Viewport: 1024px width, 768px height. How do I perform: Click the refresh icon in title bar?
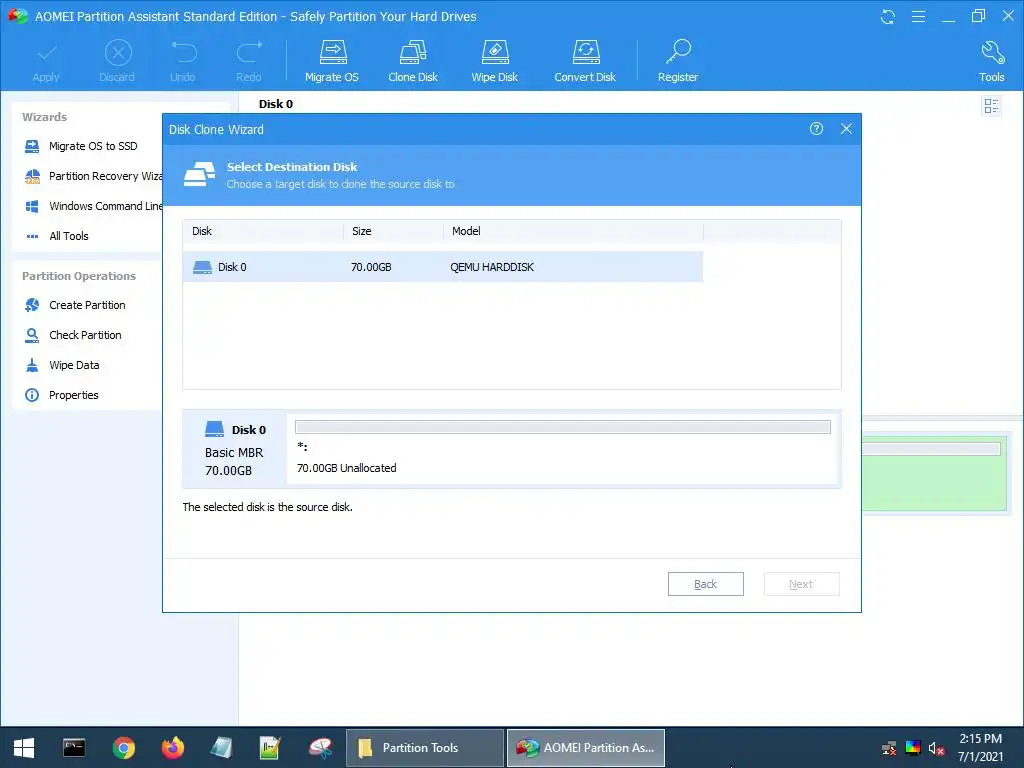click(x=888, y=17)
